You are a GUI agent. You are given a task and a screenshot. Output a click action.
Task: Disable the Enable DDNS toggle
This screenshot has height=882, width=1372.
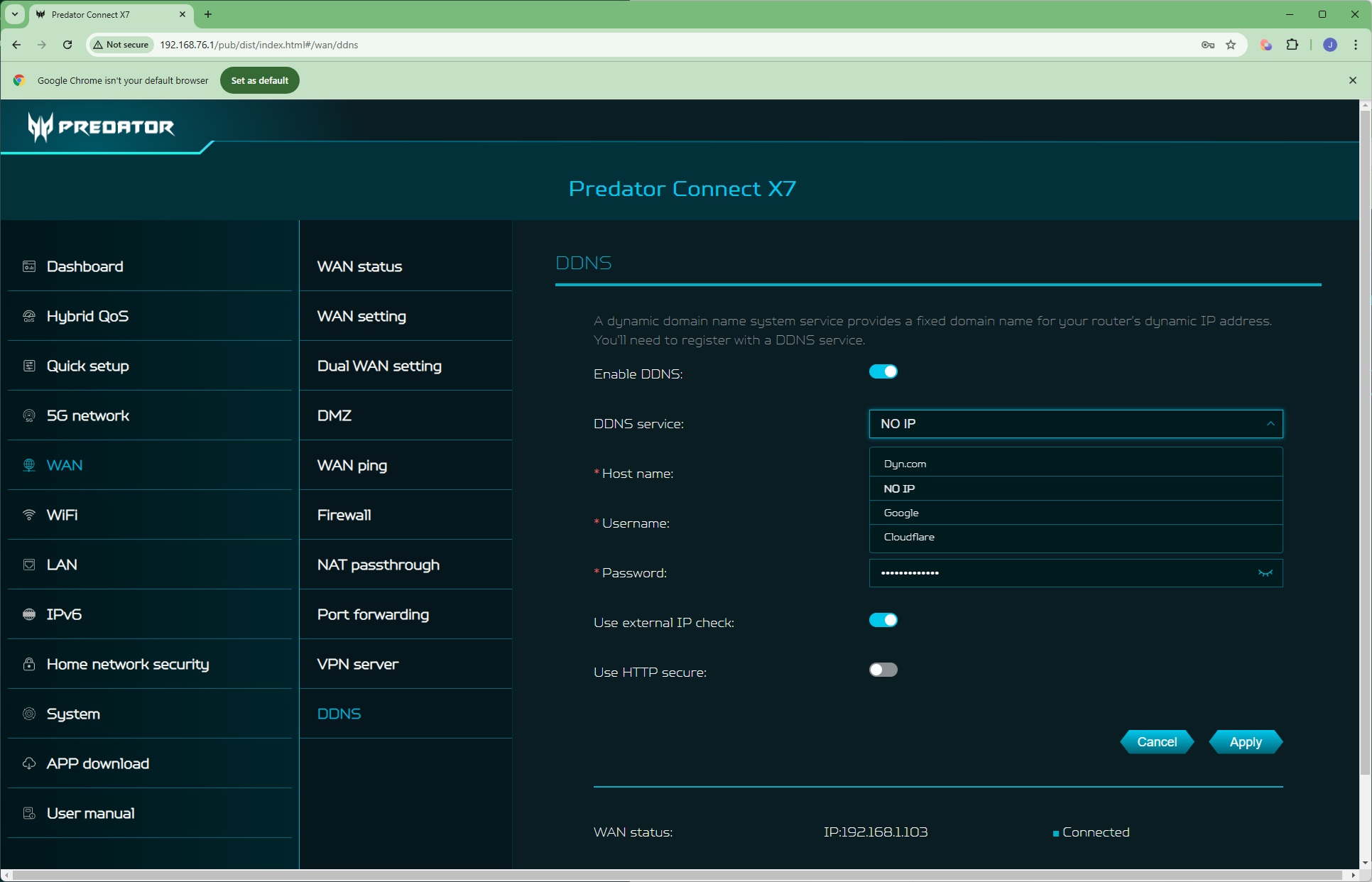883,371
